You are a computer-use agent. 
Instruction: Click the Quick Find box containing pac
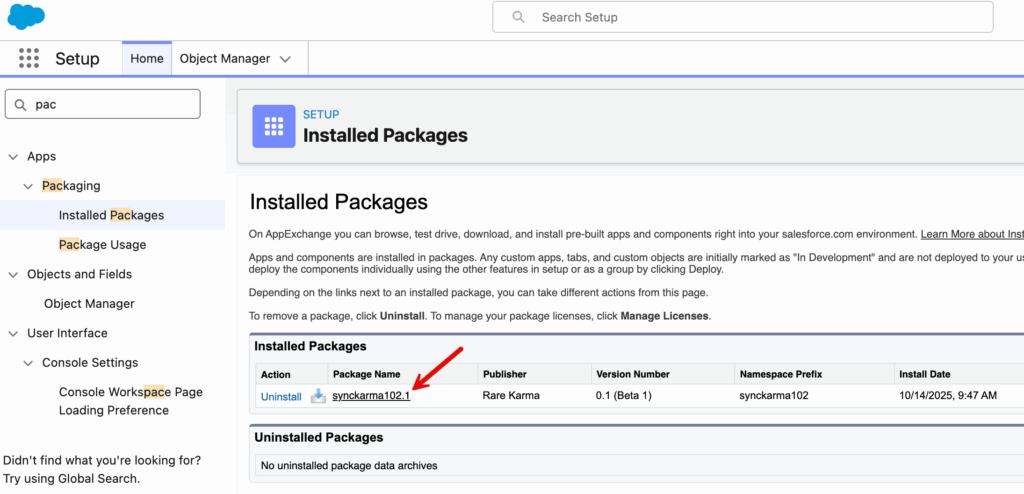[x=103, y=105]
